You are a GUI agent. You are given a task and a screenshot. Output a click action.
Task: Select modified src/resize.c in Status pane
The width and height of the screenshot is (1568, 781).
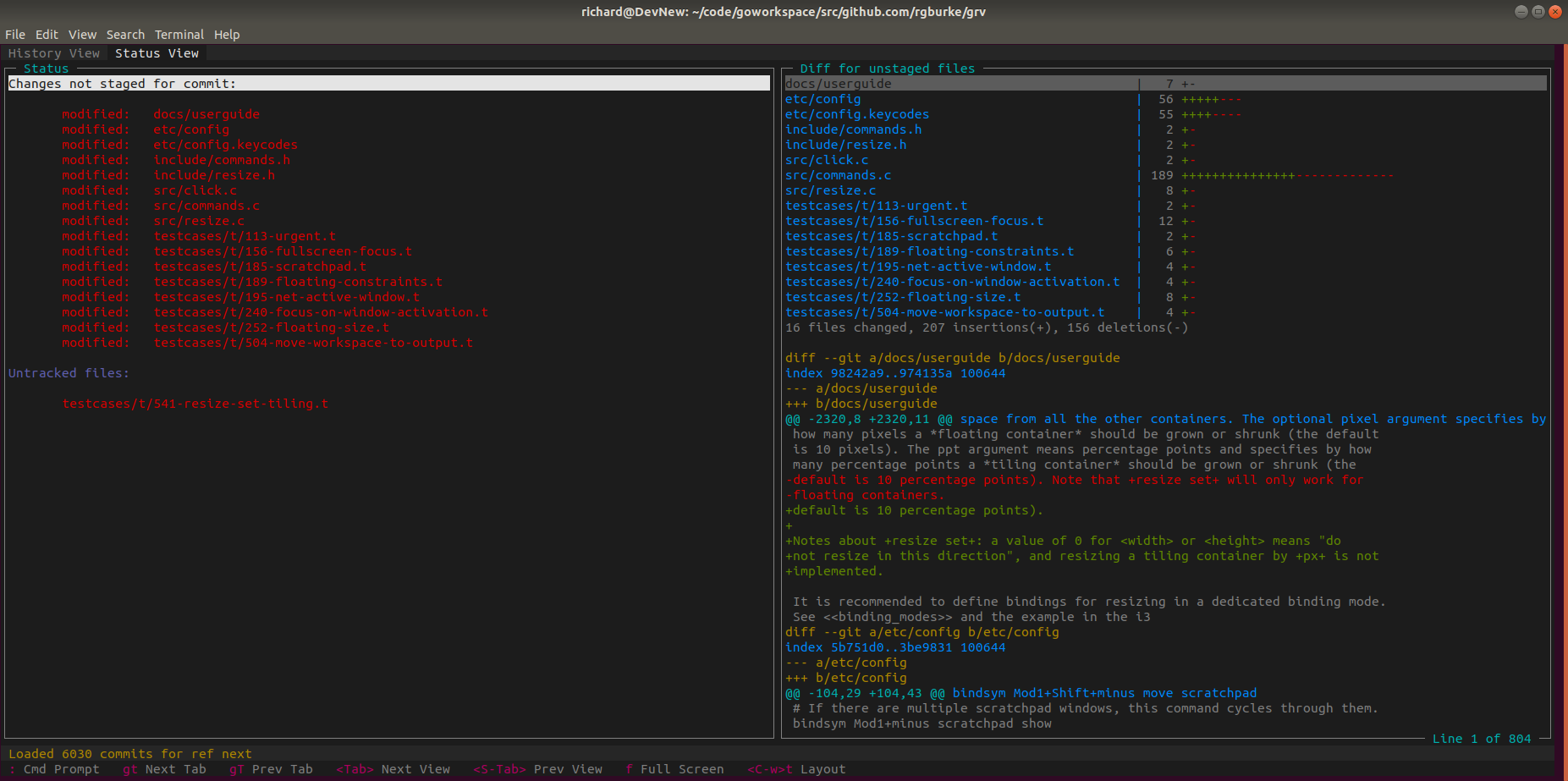pyautogui.click(x=153, y=221)
